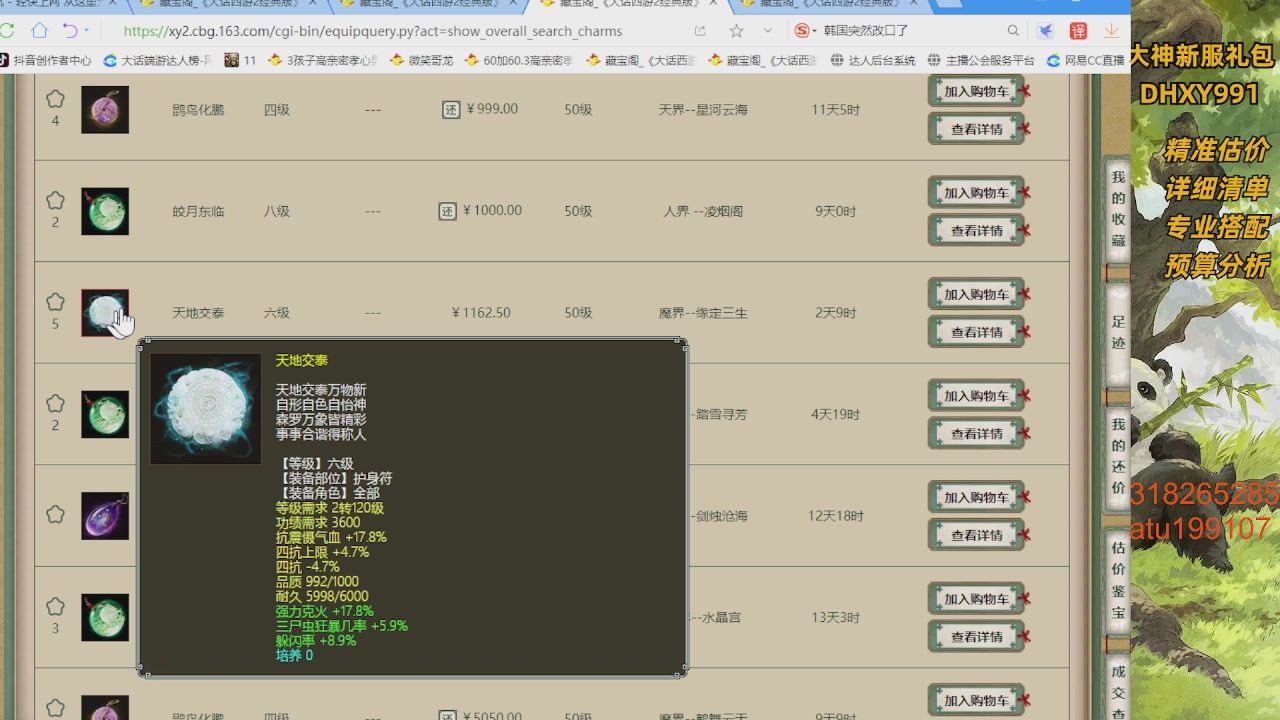Click the blue extension icon in toolbar
This screenshot has height=720, width=1280.
tap(1046, 31)
